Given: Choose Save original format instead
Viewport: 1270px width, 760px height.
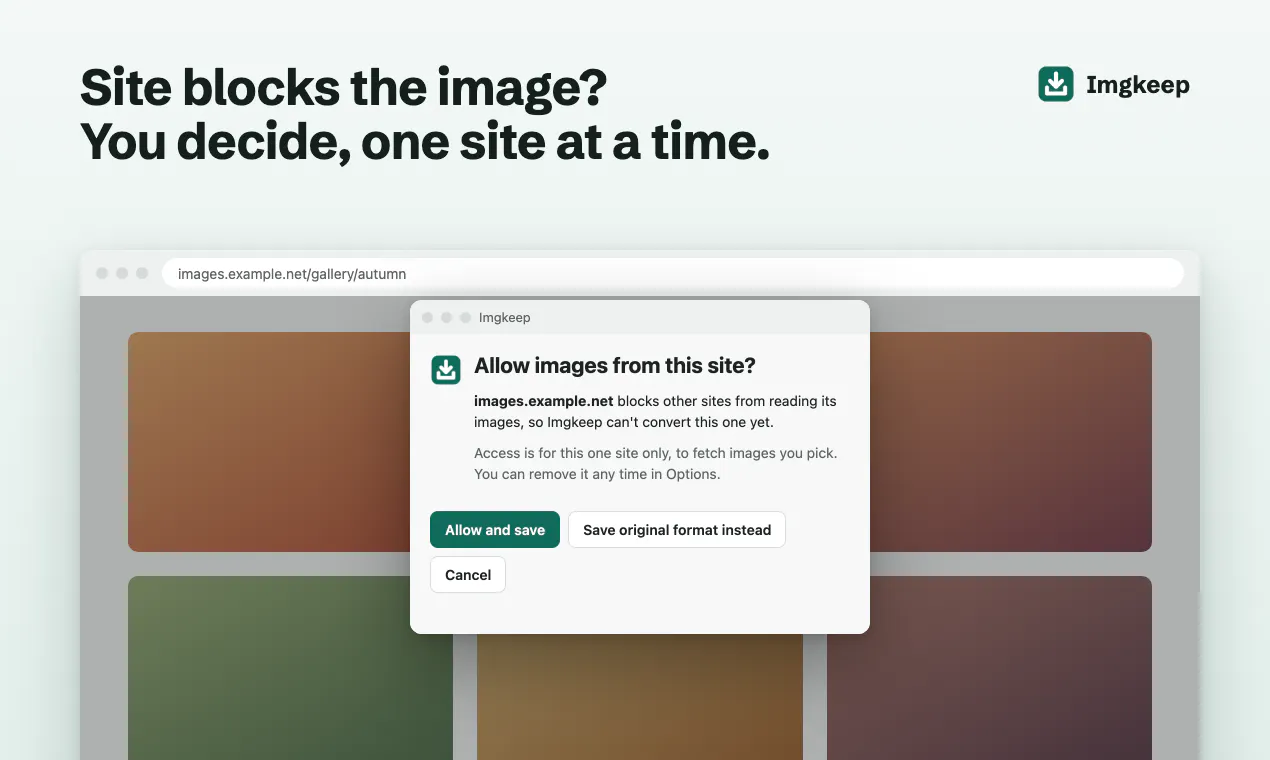Looking at the screenshot, I should (x=677, y=530).
